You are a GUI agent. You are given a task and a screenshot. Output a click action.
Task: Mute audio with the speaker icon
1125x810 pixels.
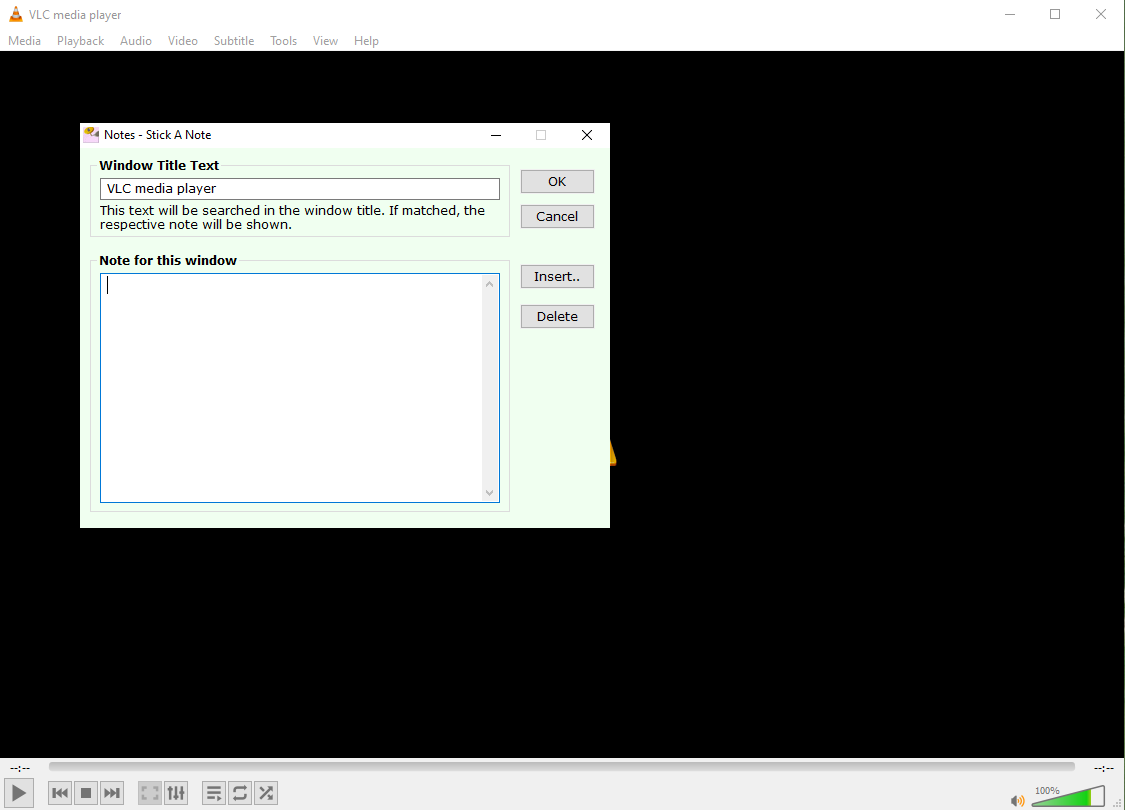1017,800
